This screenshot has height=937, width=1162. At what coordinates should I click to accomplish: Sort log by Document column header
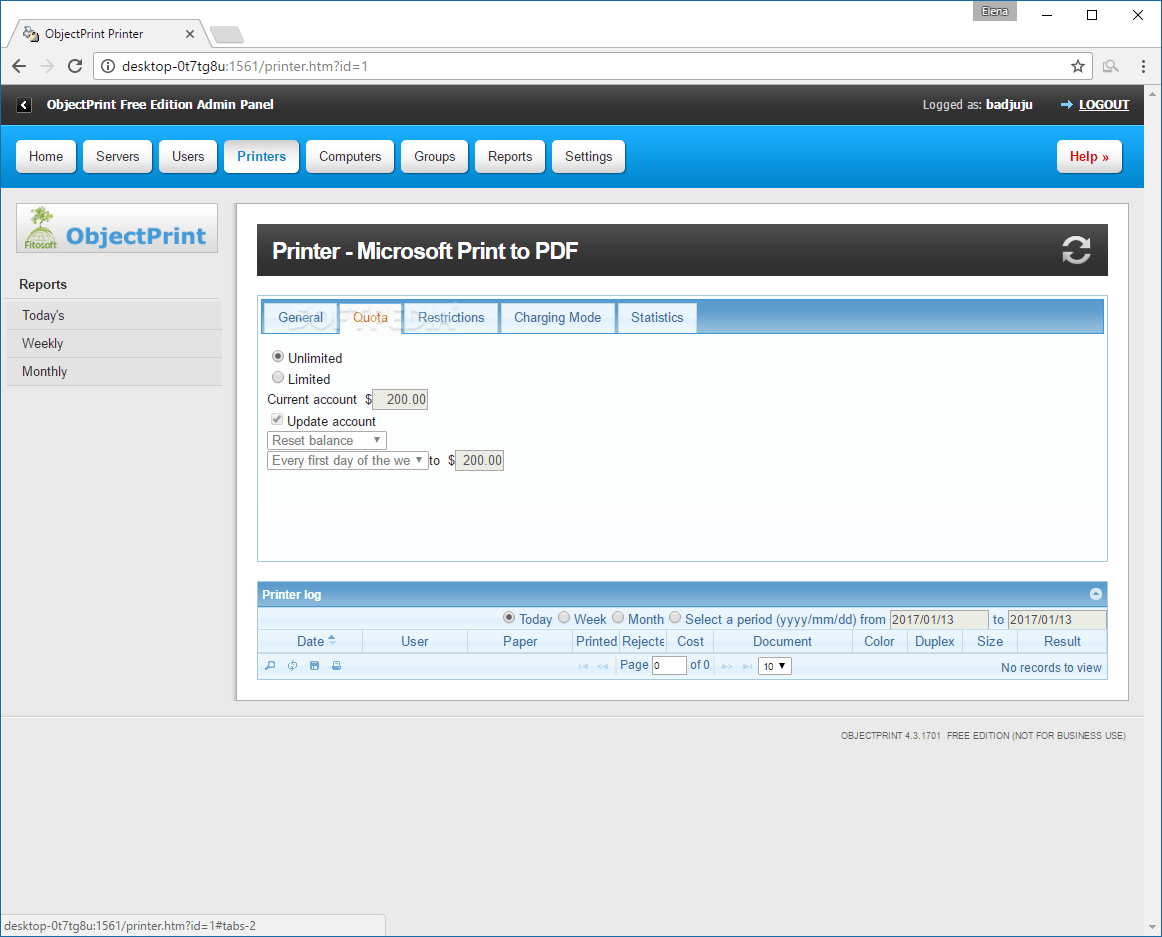[783, 641]
